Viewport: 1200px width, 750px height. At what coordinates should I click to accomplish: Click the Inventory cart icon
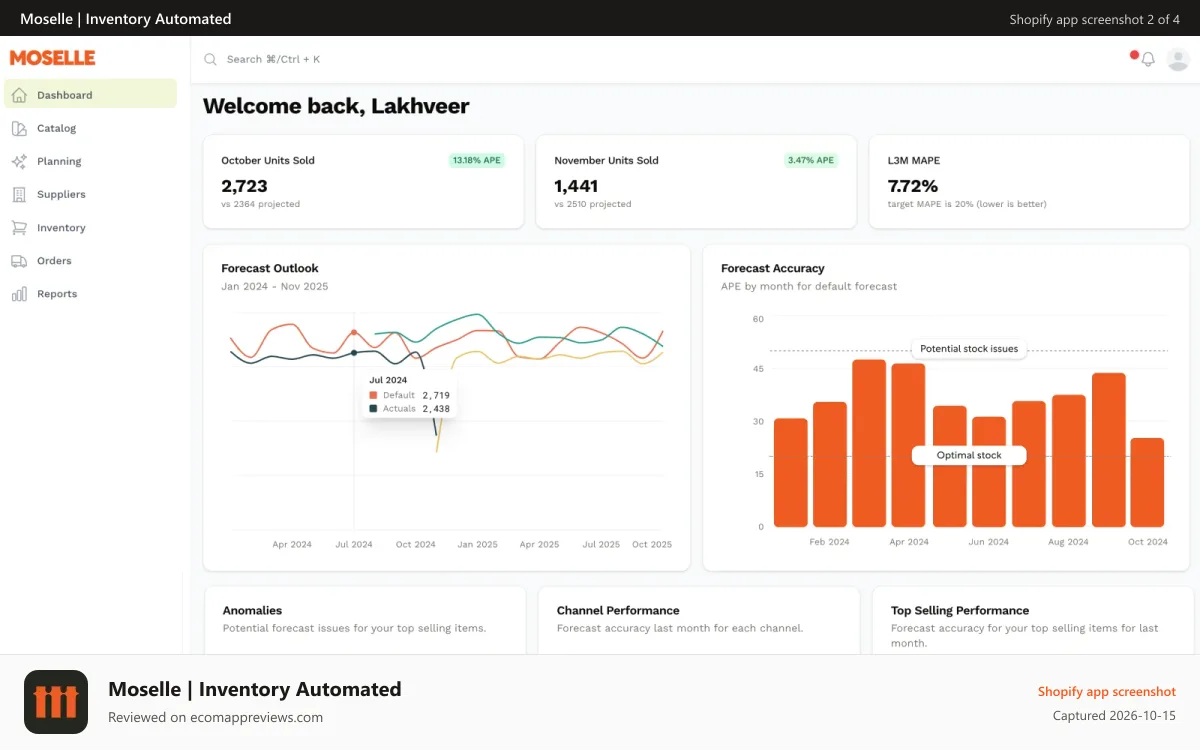(x=19, y=228)
